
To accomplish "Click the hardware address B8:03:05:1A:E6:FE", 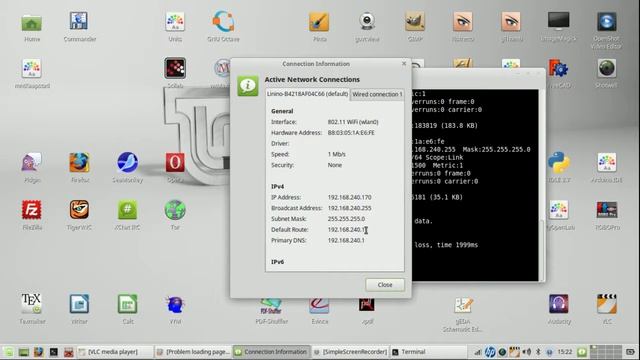I will pos(351,133).
